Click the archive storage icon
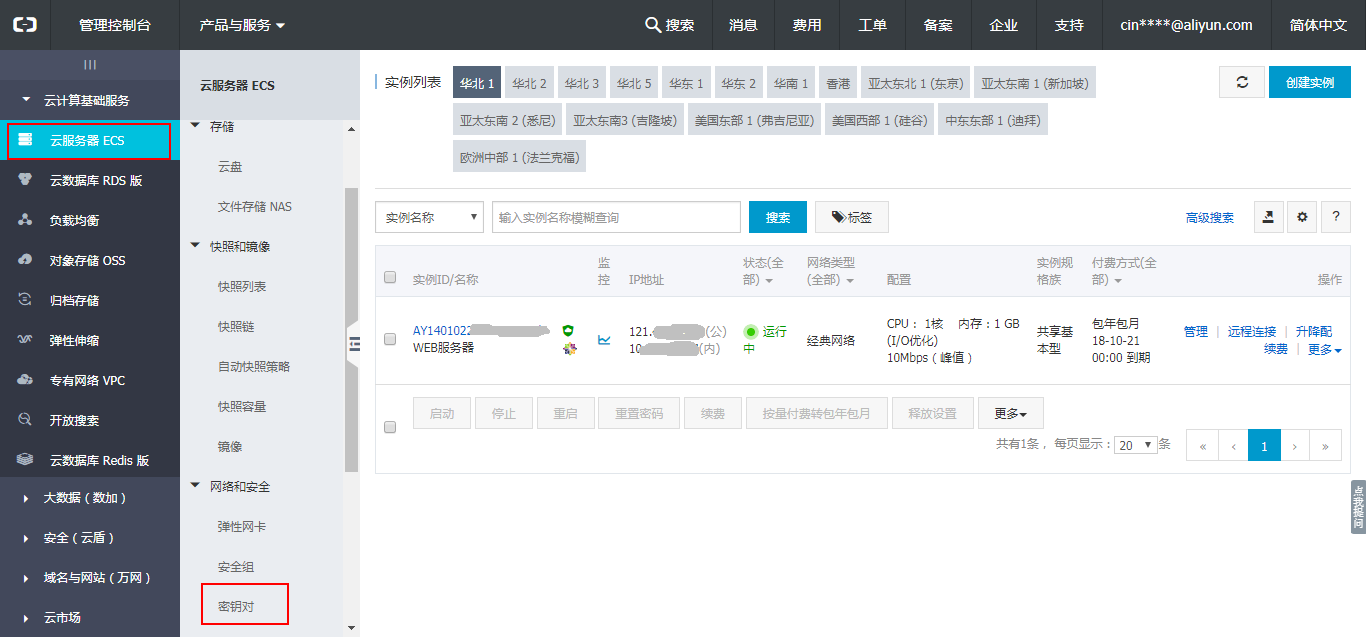The height and width of the screenshot is (637, 1366). tap(25, 300)
